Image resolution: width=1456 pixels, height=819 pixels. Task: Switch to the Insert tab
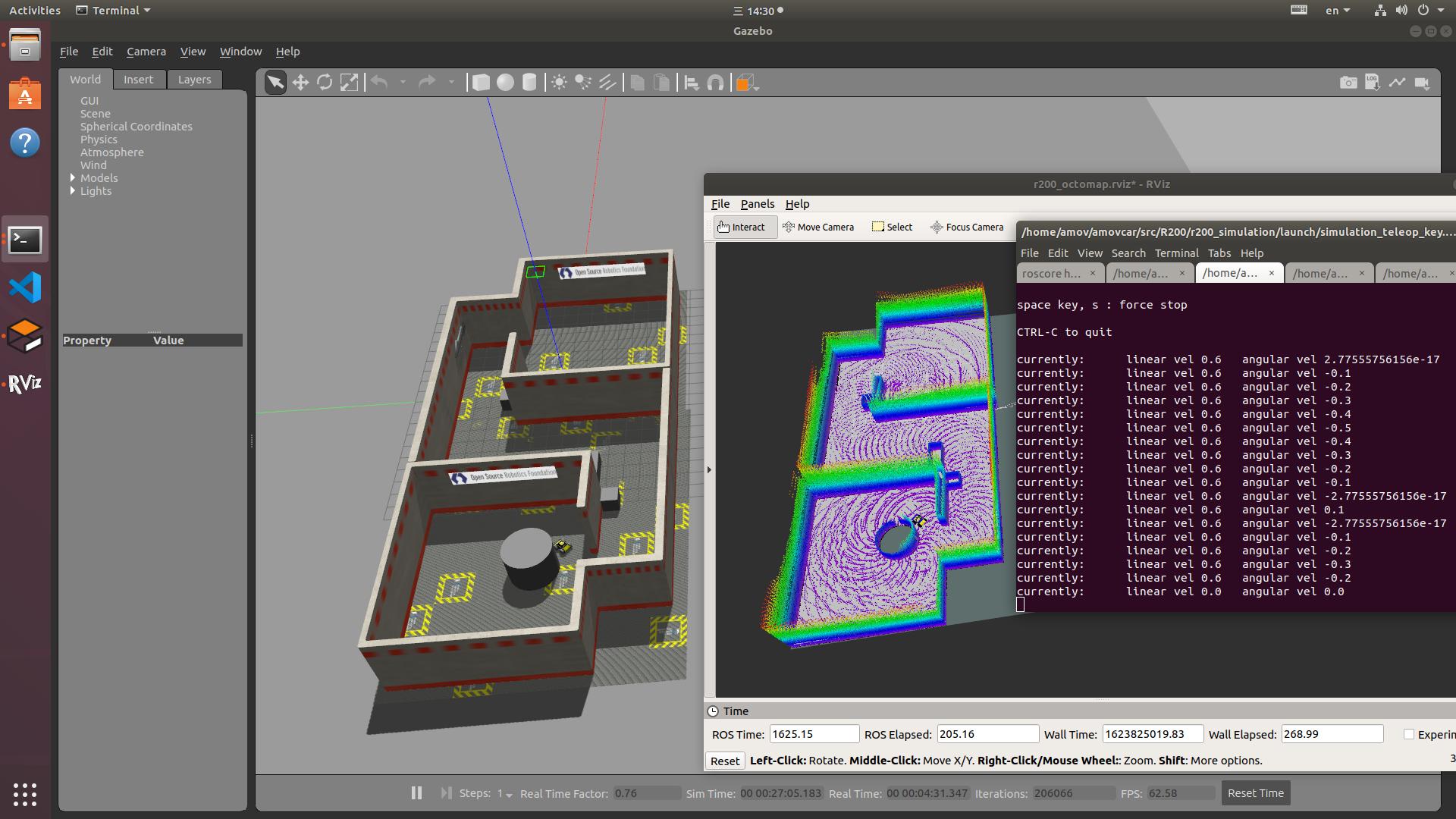(x=139, y=80)
